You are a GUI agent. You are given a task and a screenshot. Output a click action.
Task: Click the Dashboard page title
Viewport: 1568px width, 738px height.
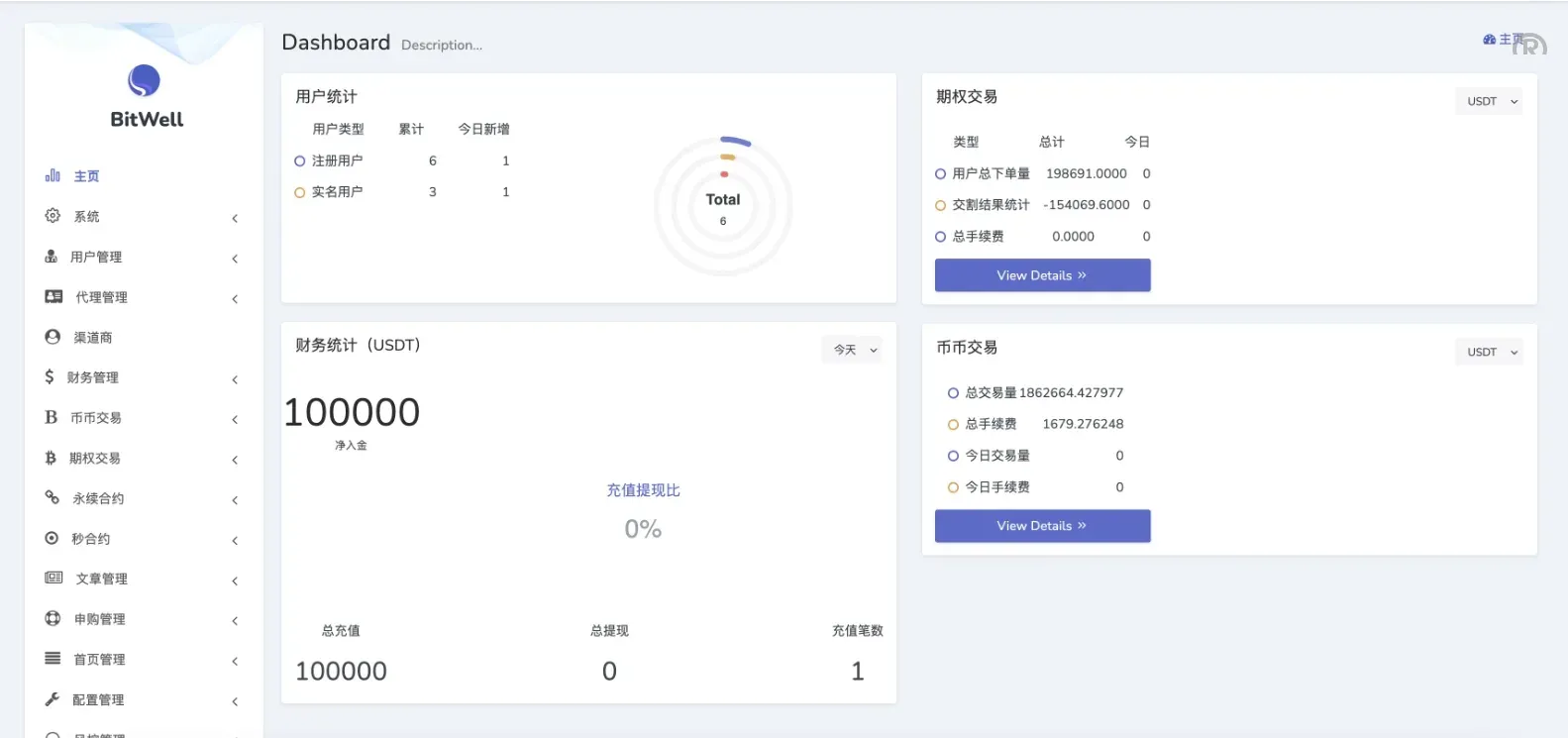[x=336, y=43]
